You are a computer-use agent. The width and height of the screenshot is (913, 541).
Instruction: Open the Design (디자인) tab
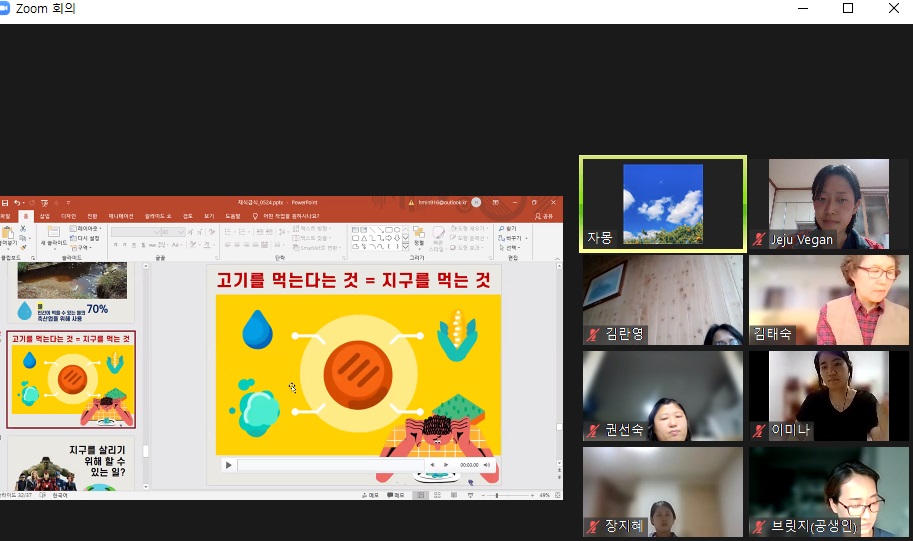pyautogui.click(x=68, y=216)
